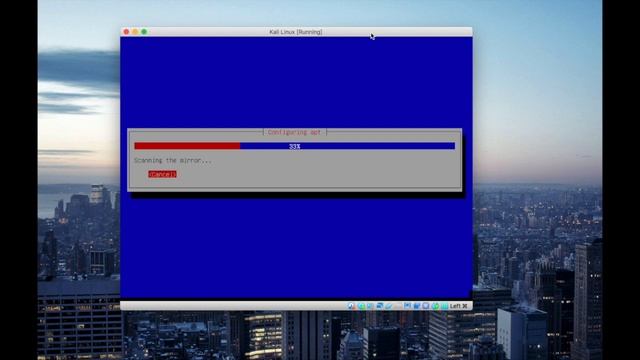Open the shared folders status icon

[x=398, y=306]
